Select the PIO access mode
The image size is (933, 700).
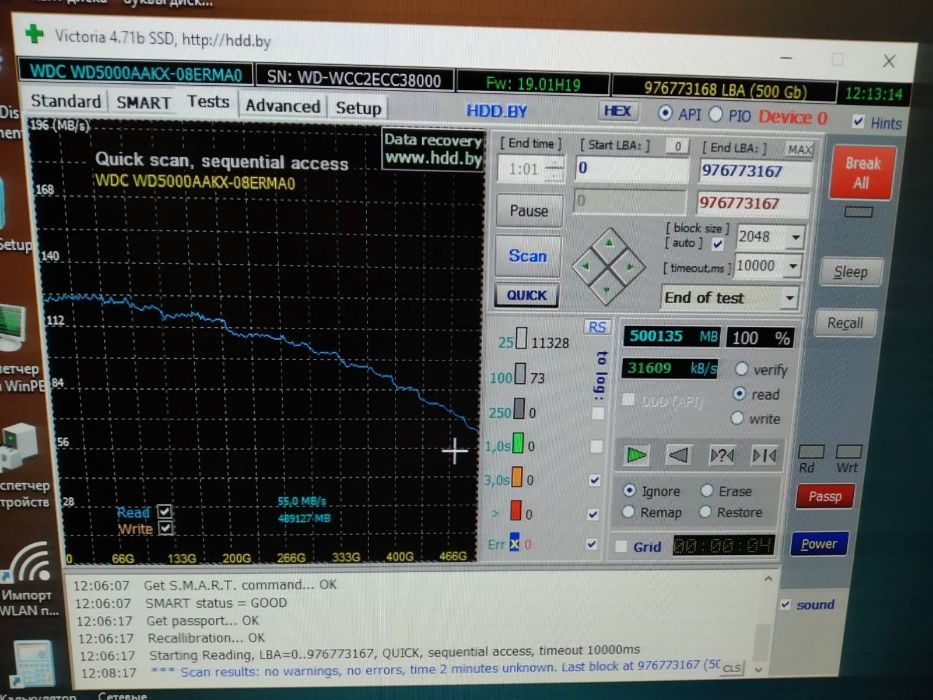pos(716,114)
